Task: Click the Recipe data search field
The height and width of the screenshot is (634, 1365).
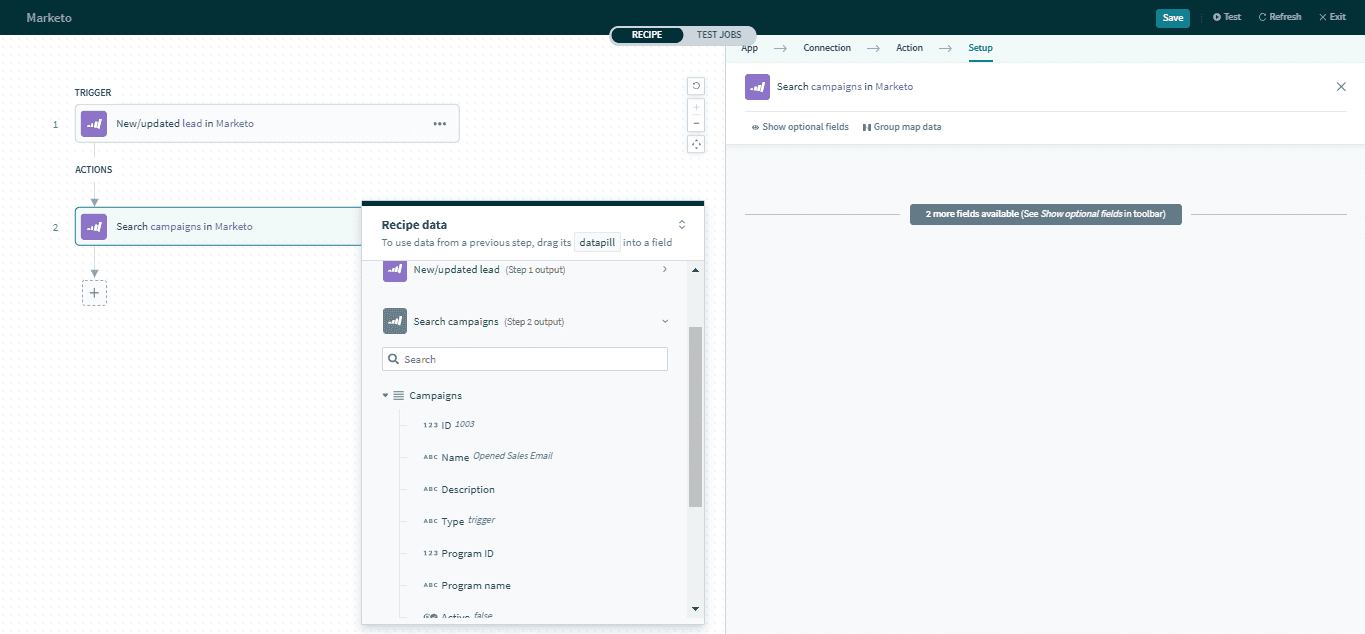Action: (525, 359)
